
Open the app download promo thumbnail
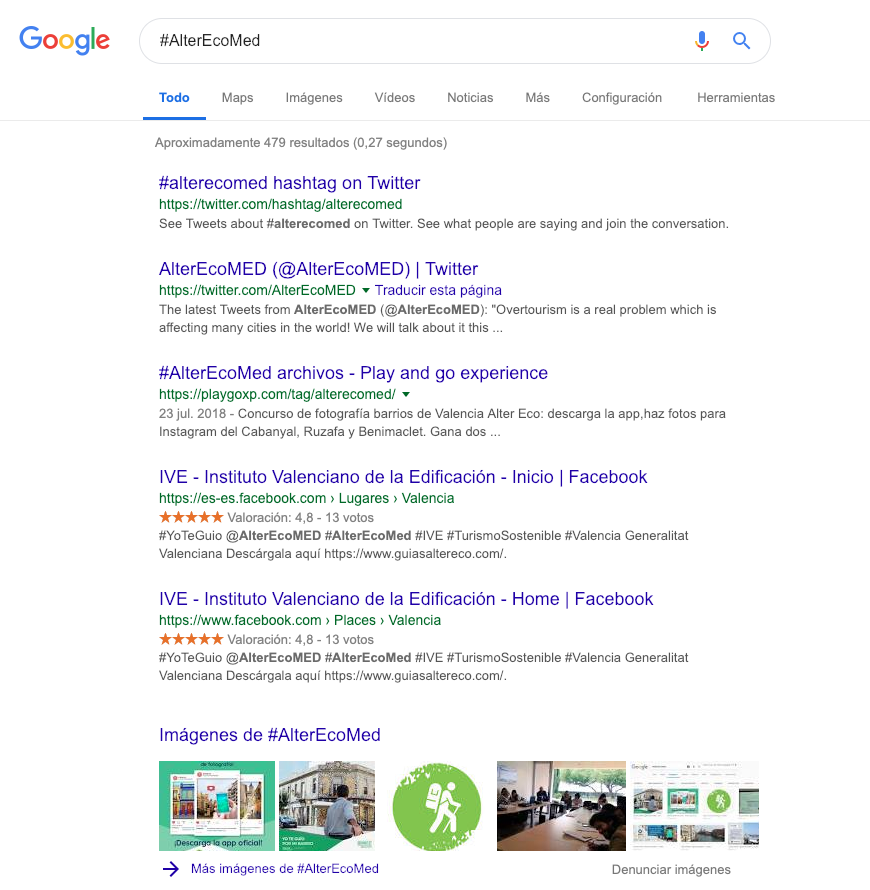click(217, 806)
